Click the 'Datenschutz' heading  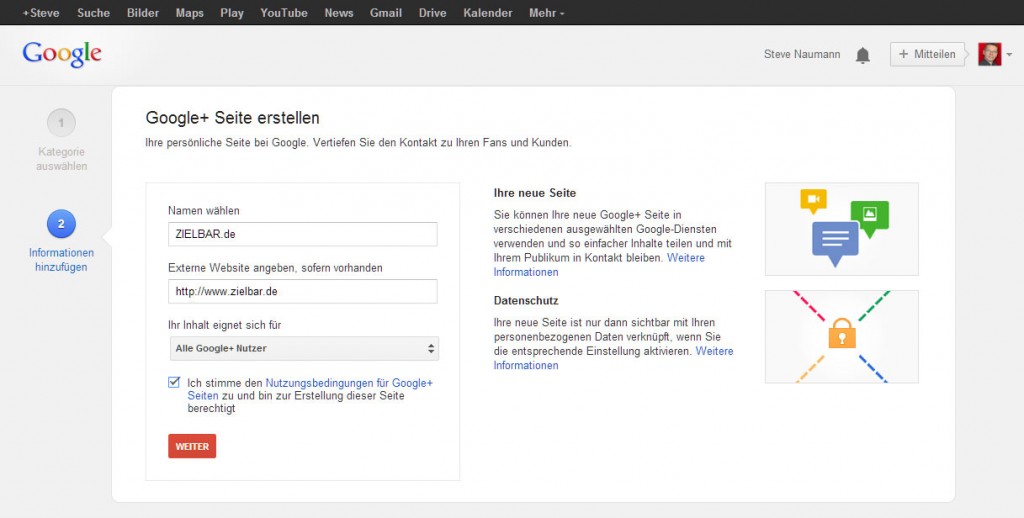526,301
